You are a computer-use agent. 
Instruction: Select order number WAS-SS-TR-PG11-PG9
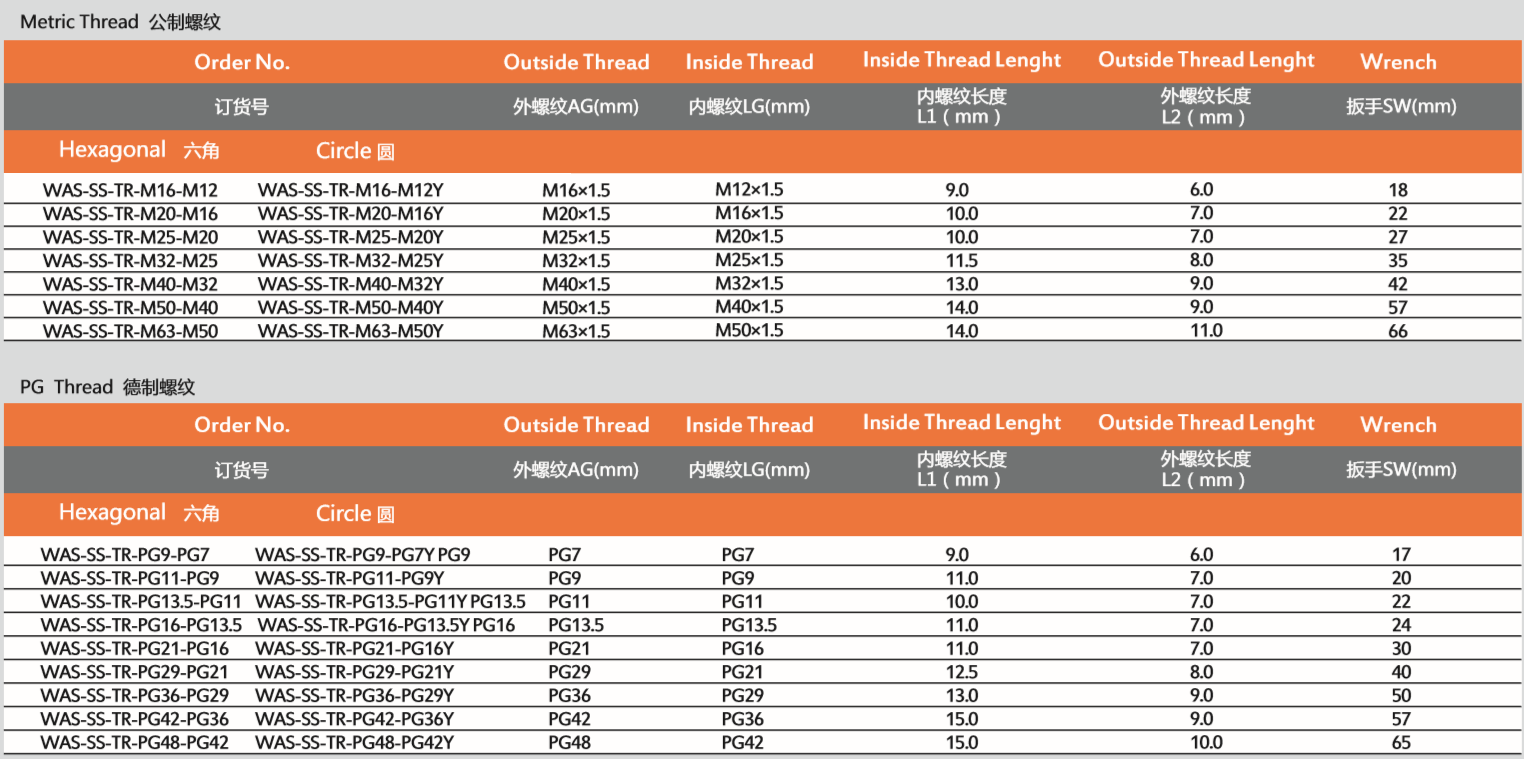pos(130,578)
